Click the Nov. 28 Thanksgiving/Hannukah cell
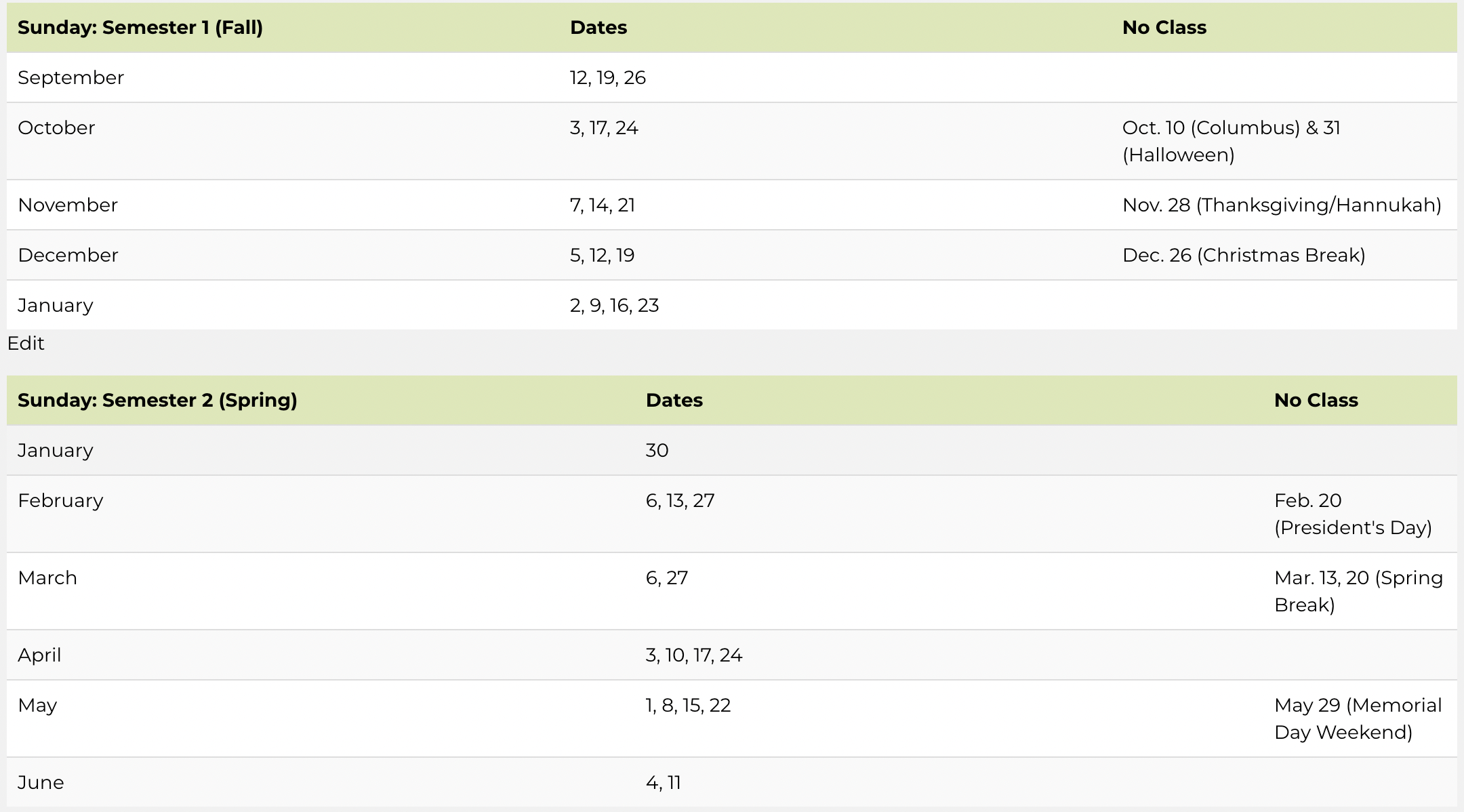1464x812 pixels. pyautogui.click(x=1282, y=205)
